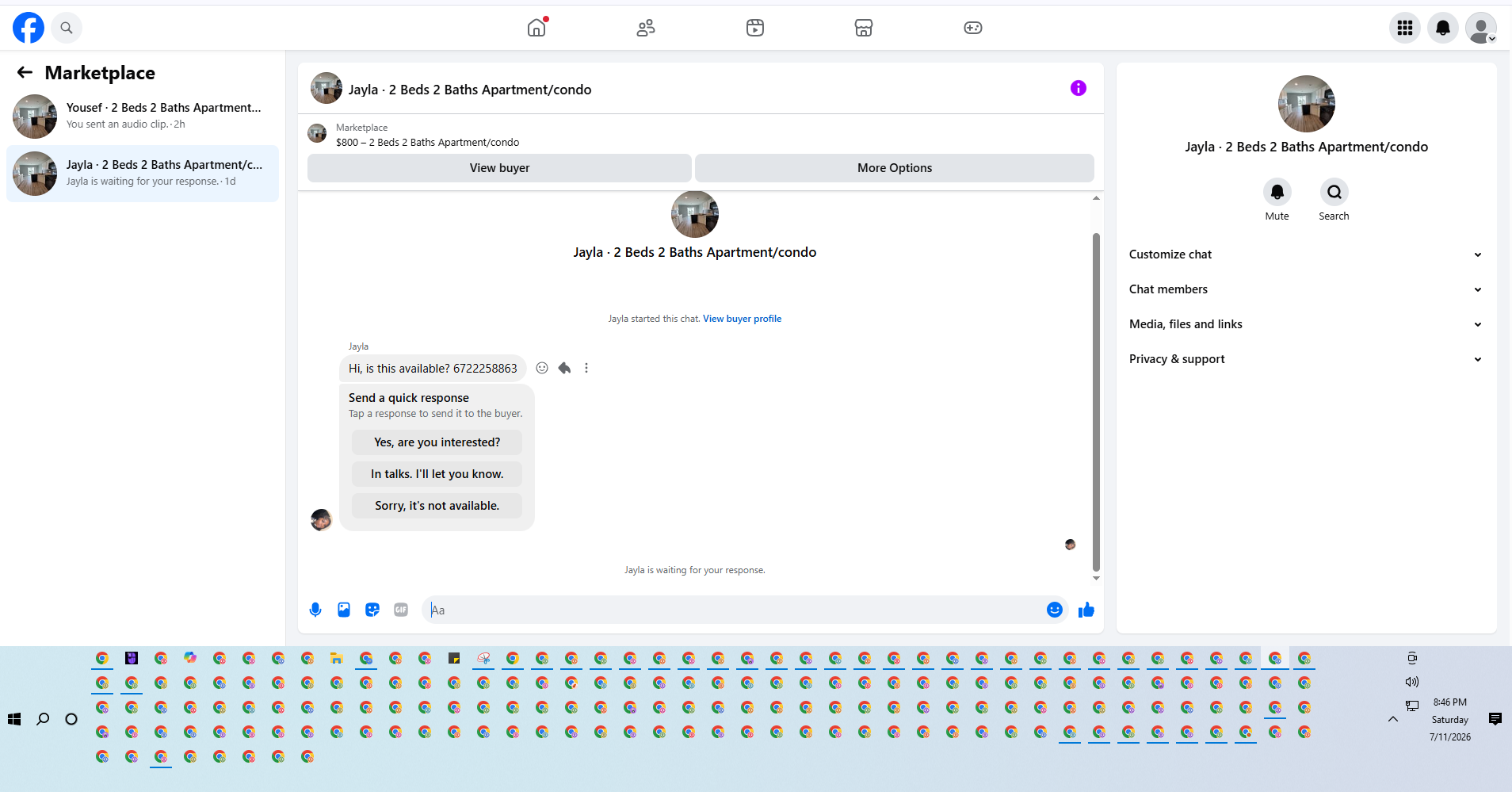Send quick response 'In talks. I'll let you know.'
Viewport: 1512px width, 792px height.
pyautogui.click(x=437, y=474)
